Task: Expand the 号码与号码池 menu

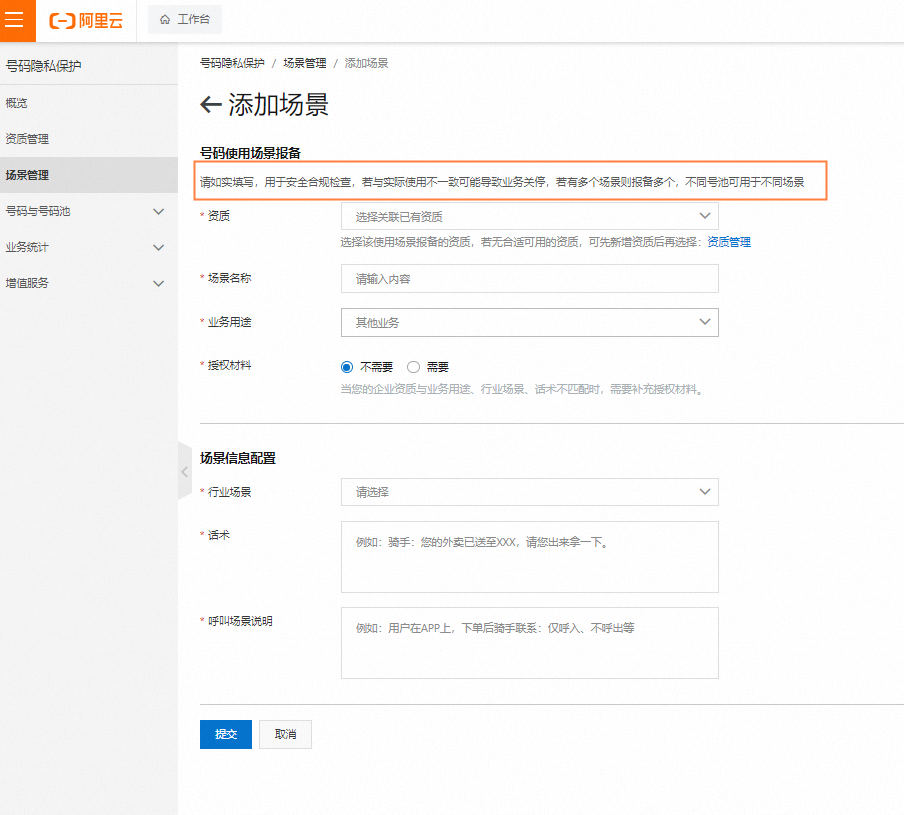Action: (x=89, y=211)
